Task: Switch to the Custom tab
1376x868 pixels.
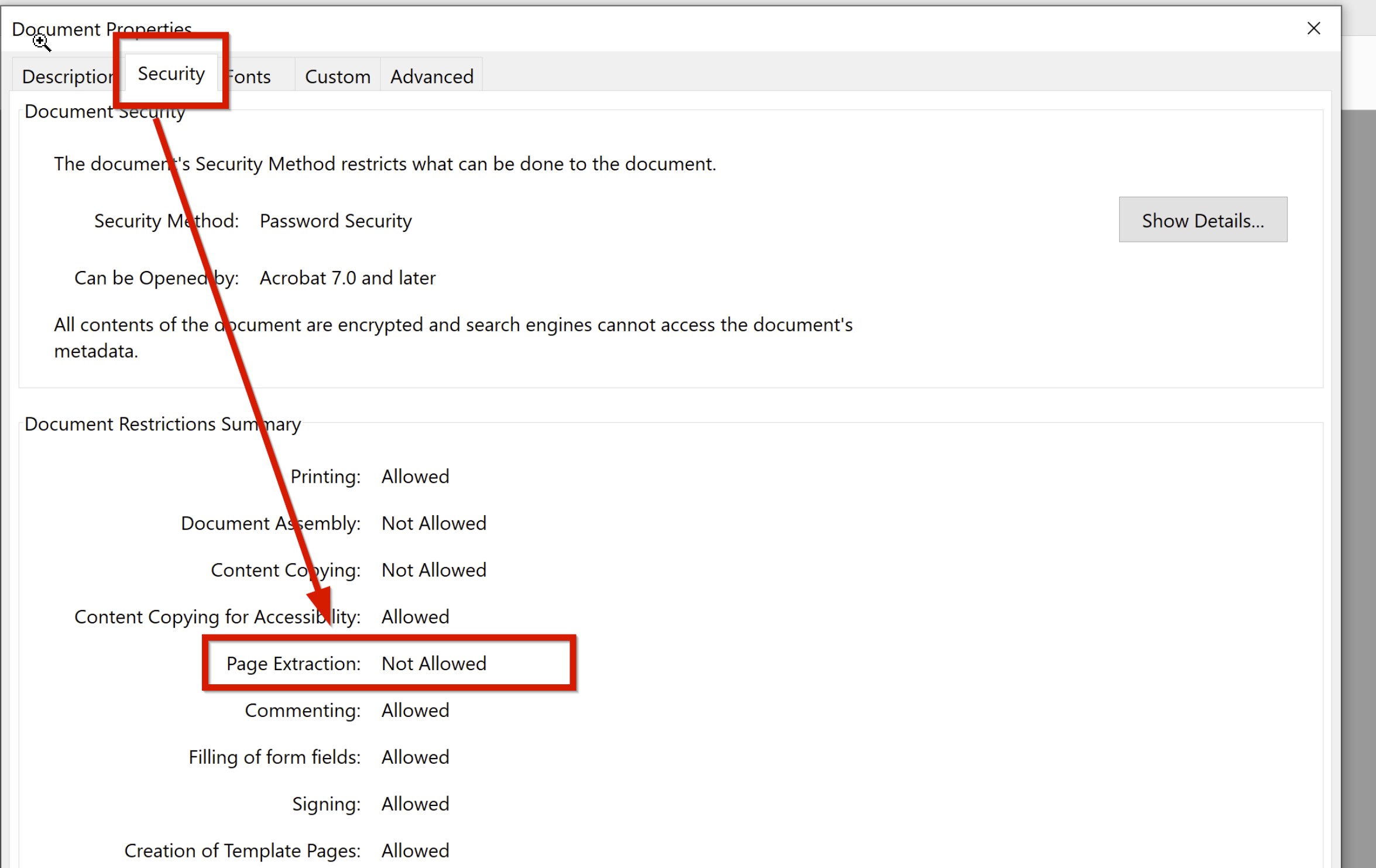Action: tap(337, 77)
